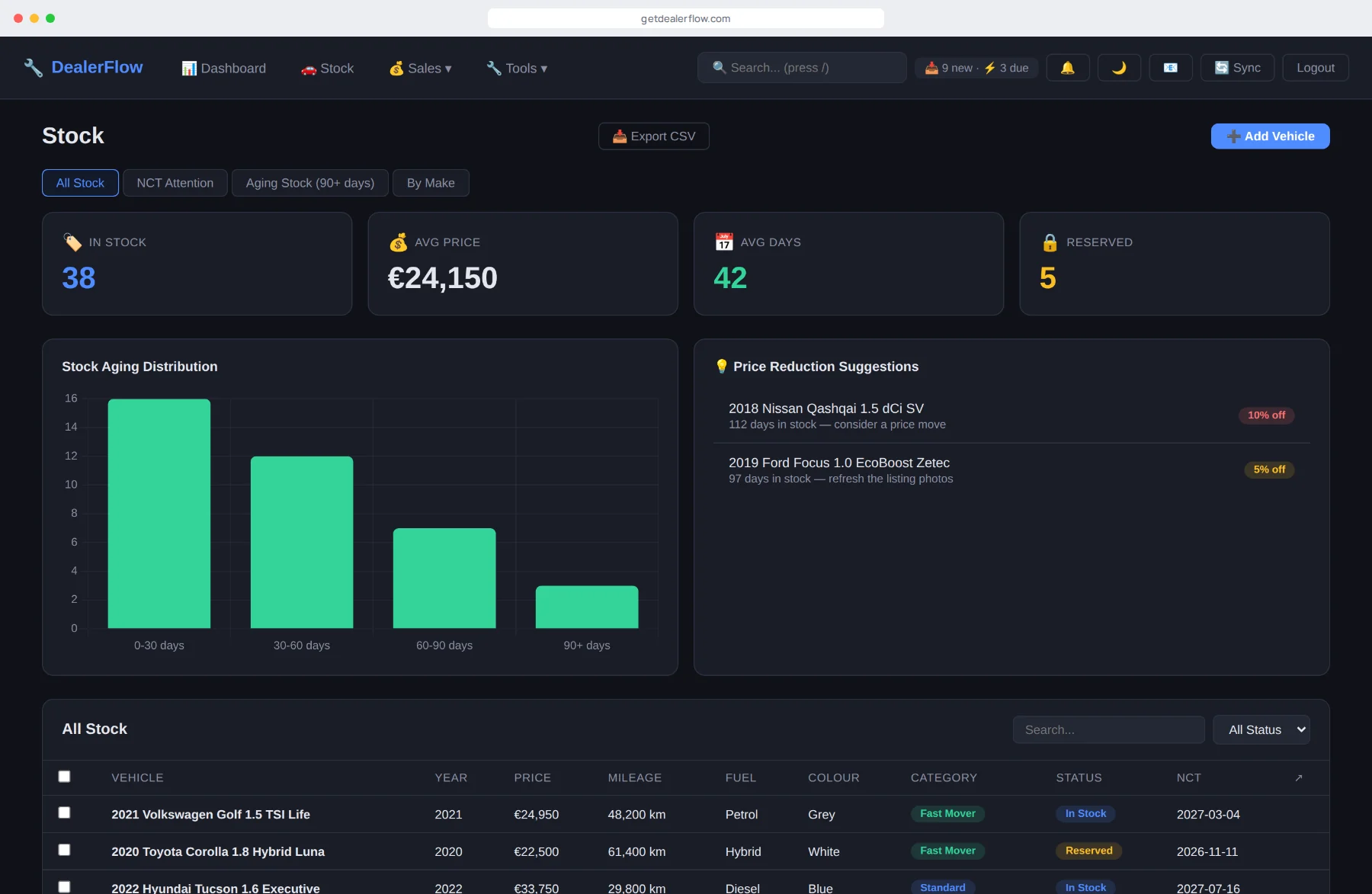Open the 9 new / 3 due inbox badge

tap(976, 68)
